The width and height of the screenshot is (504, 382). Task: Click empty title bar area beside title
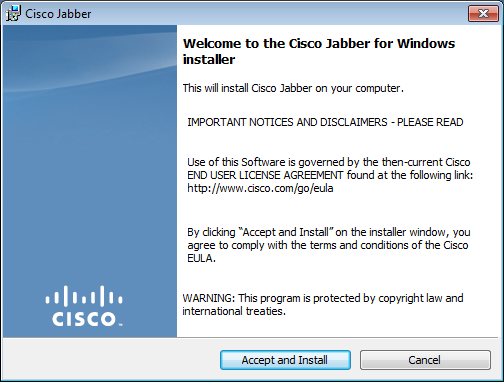tap(277, 14)
